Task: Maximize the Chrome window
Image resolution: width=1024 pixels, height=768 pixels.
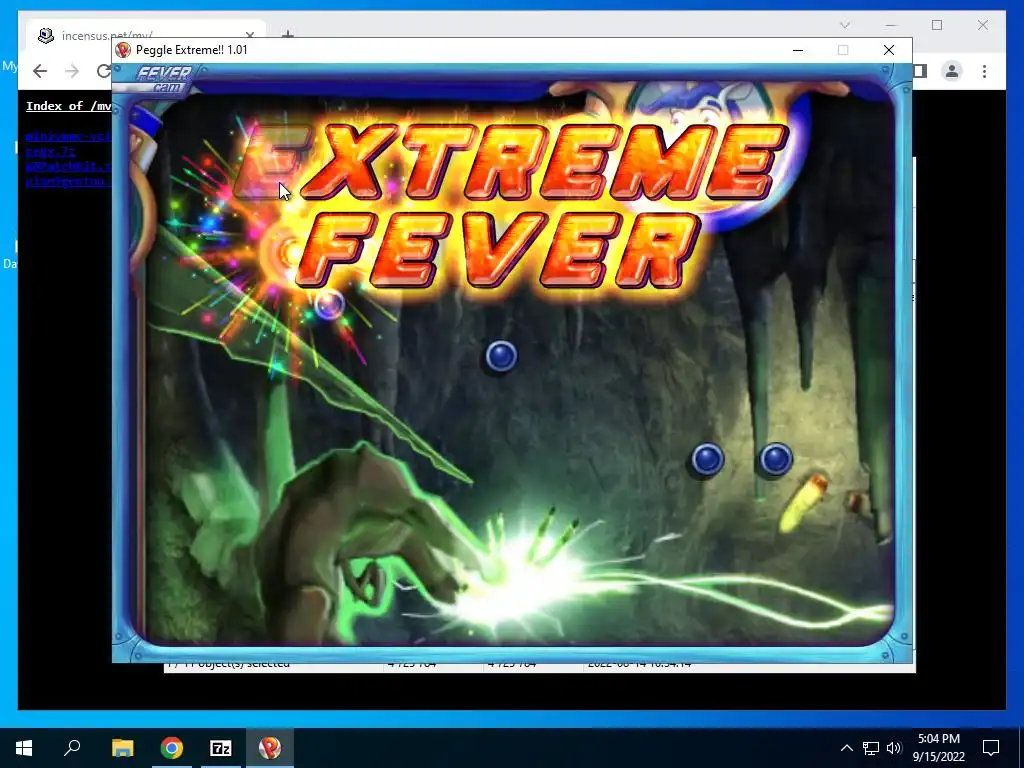Action: pos(936,25)
